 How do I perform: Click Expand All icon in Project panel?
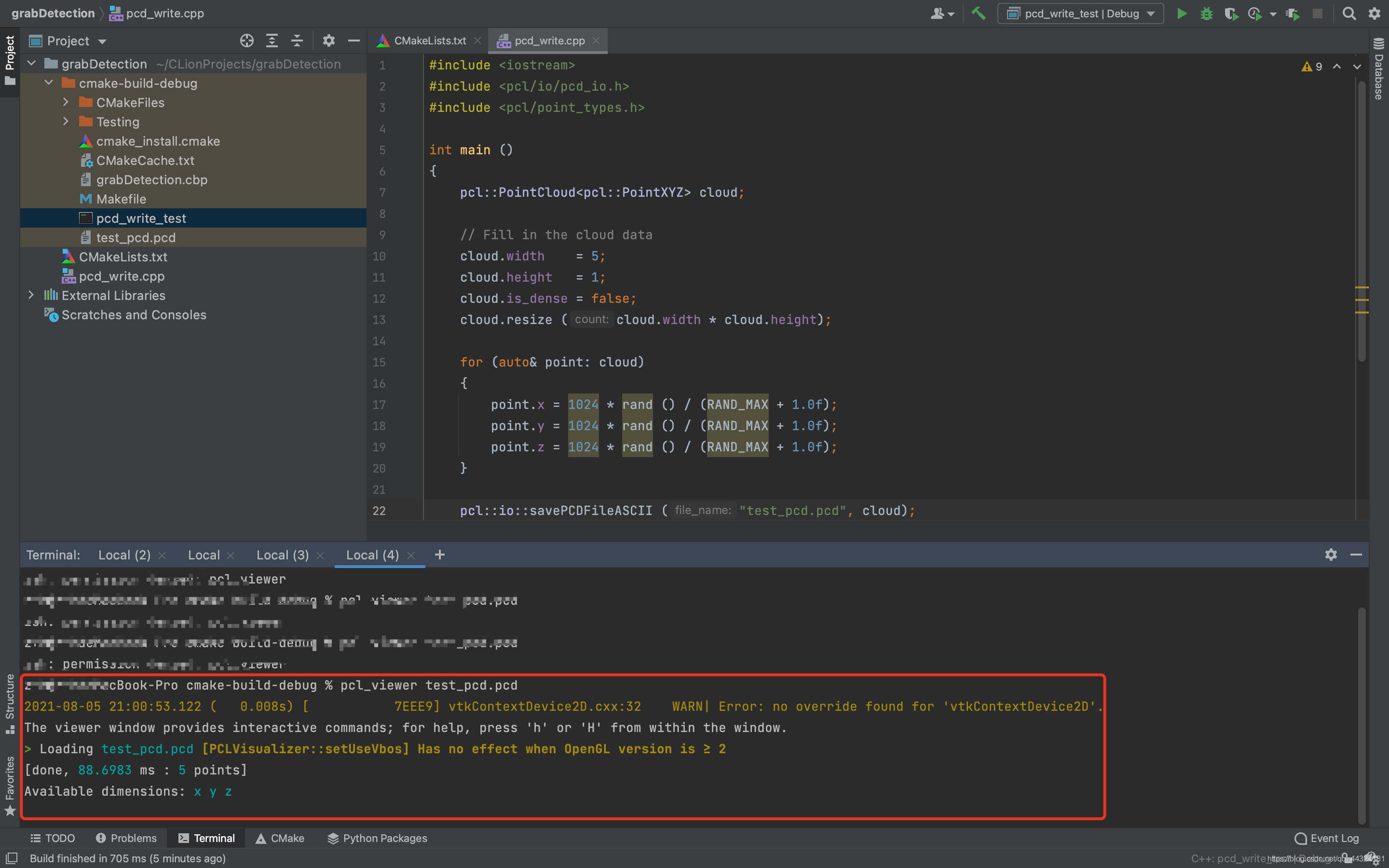(272, 41)
